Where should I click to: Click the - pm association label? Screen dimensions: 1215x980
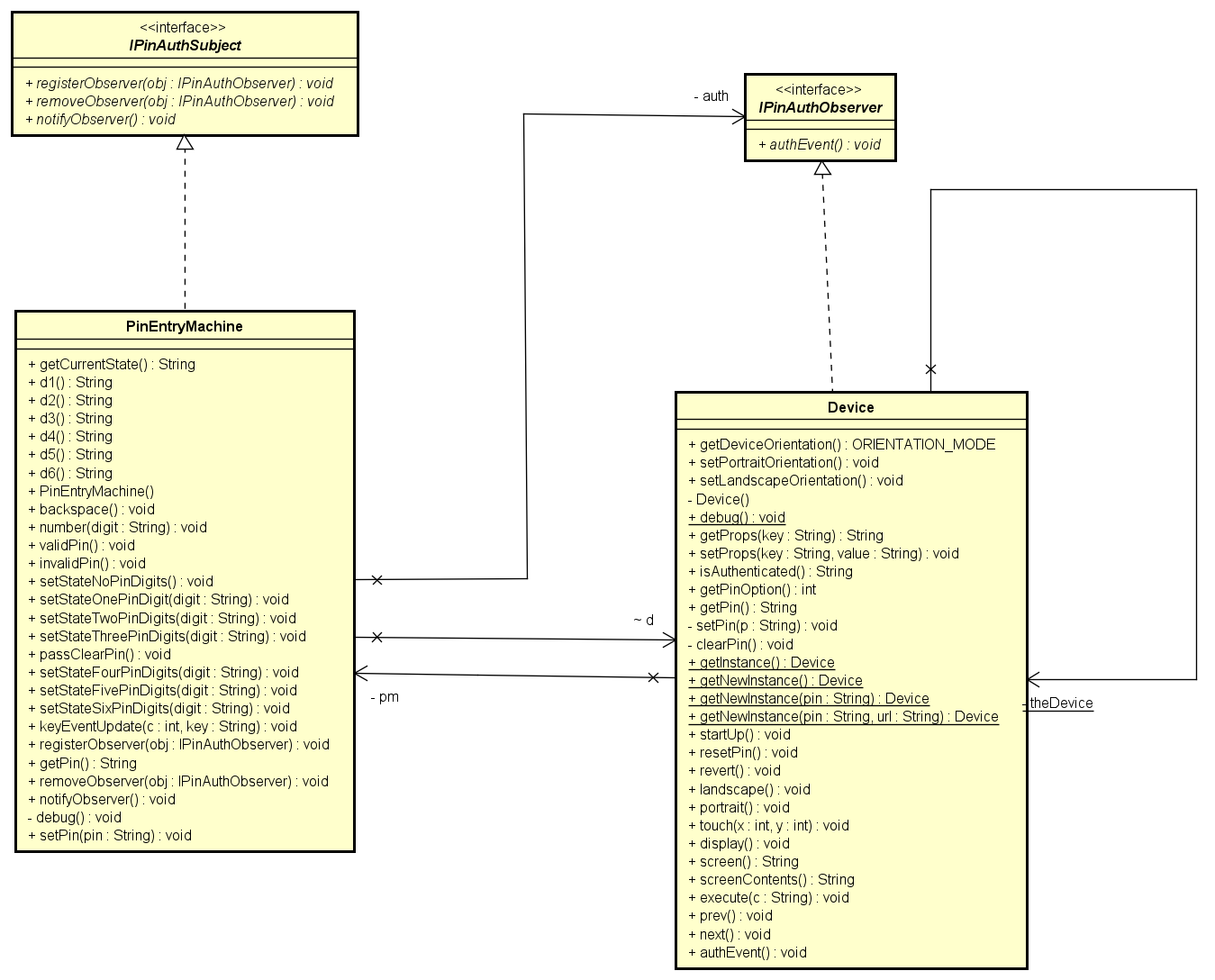pos(383,696)
